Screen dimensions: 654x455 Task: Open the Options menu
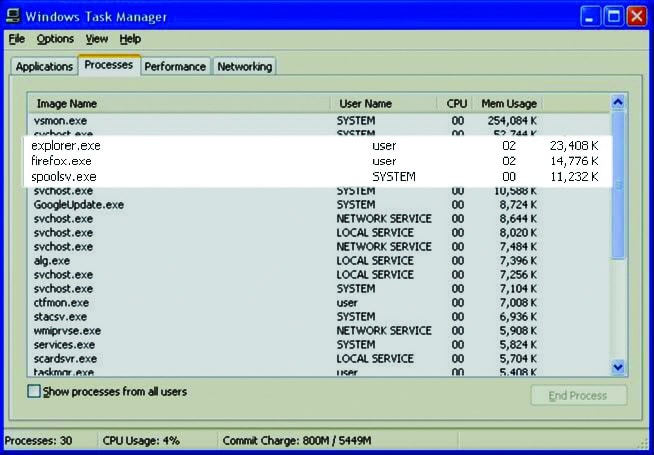point(55,39)
